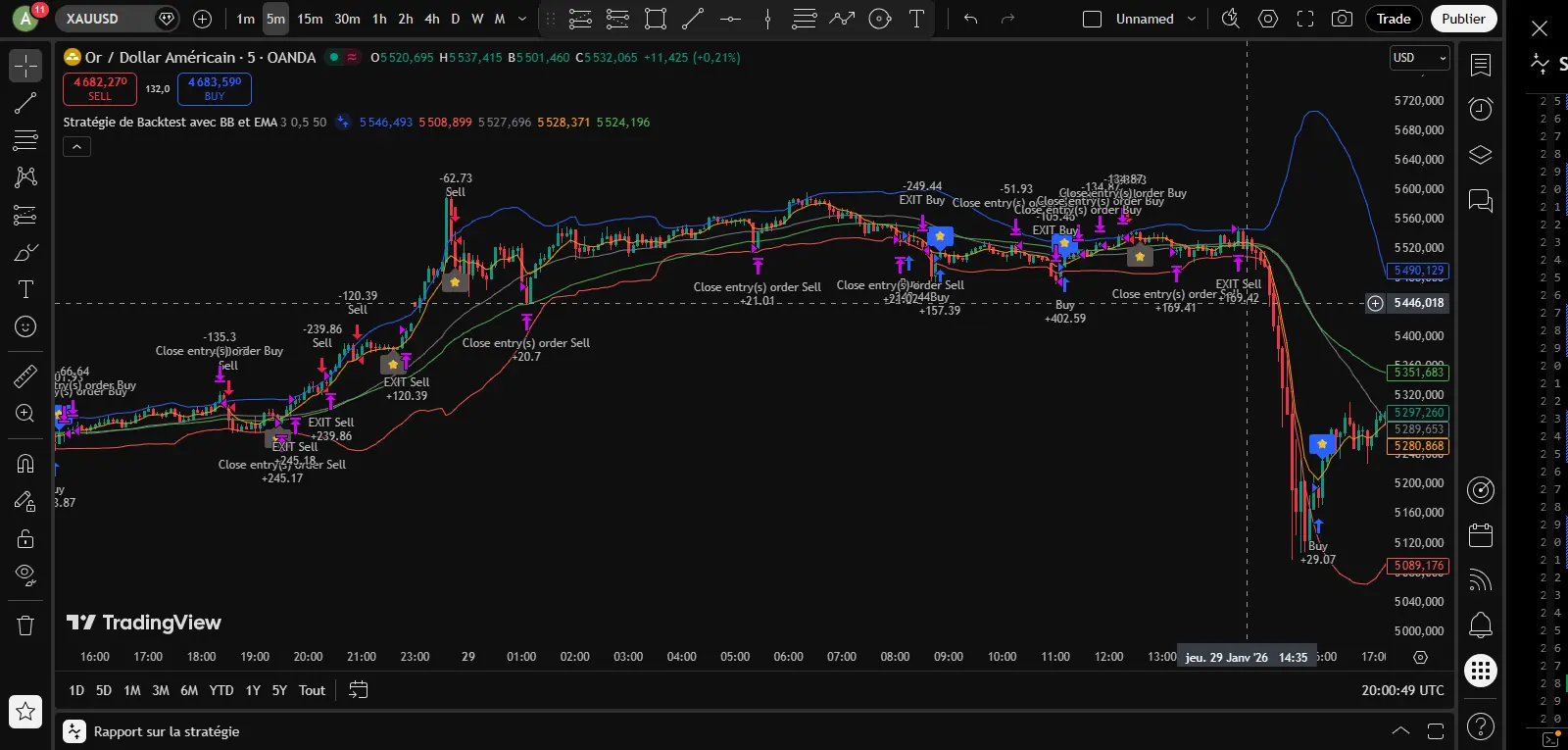Select the YTD date range
The height and width of the screenshot is (750, 1568).
coord(221,690)
